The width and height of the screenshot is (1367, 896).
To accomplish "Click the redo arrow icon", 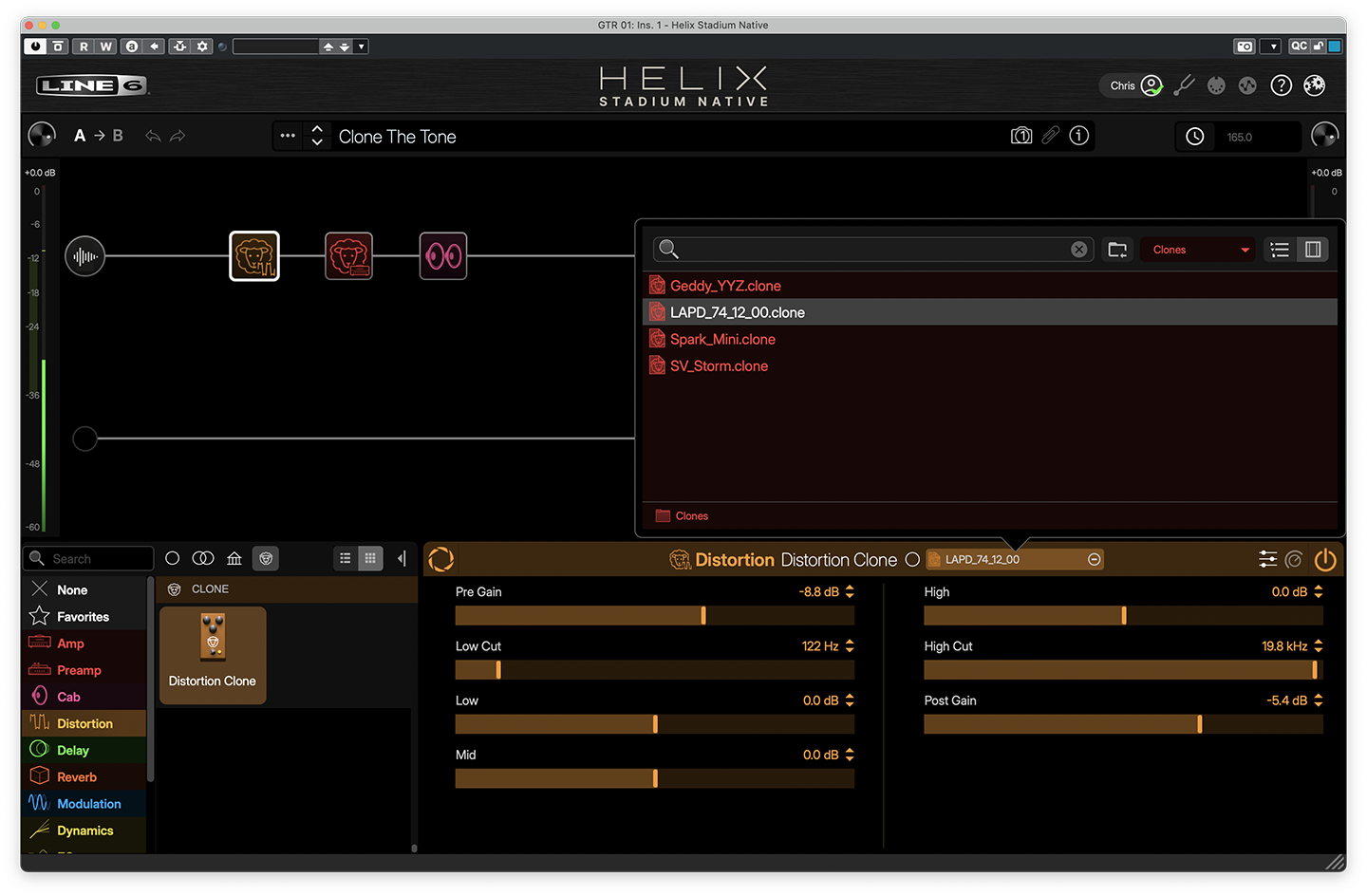I will [x=178, y=137].
